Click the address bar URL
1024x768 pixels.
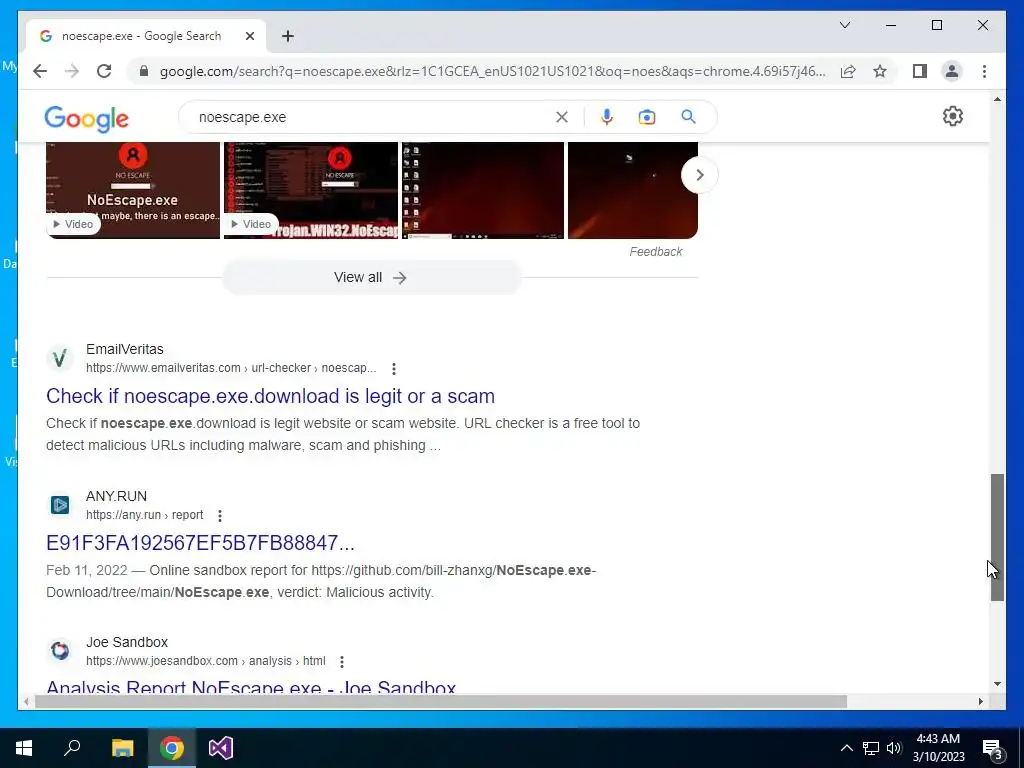(492, 71)
